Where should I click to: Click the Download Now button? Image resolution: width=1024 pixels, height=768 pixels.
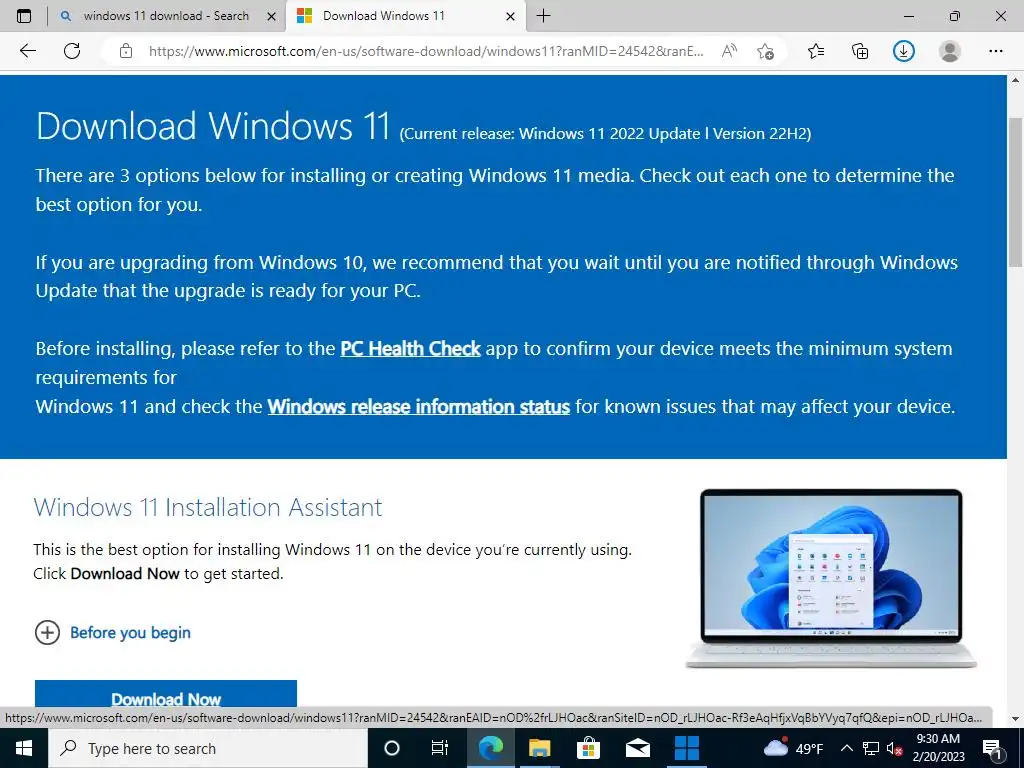coord(166,695)
